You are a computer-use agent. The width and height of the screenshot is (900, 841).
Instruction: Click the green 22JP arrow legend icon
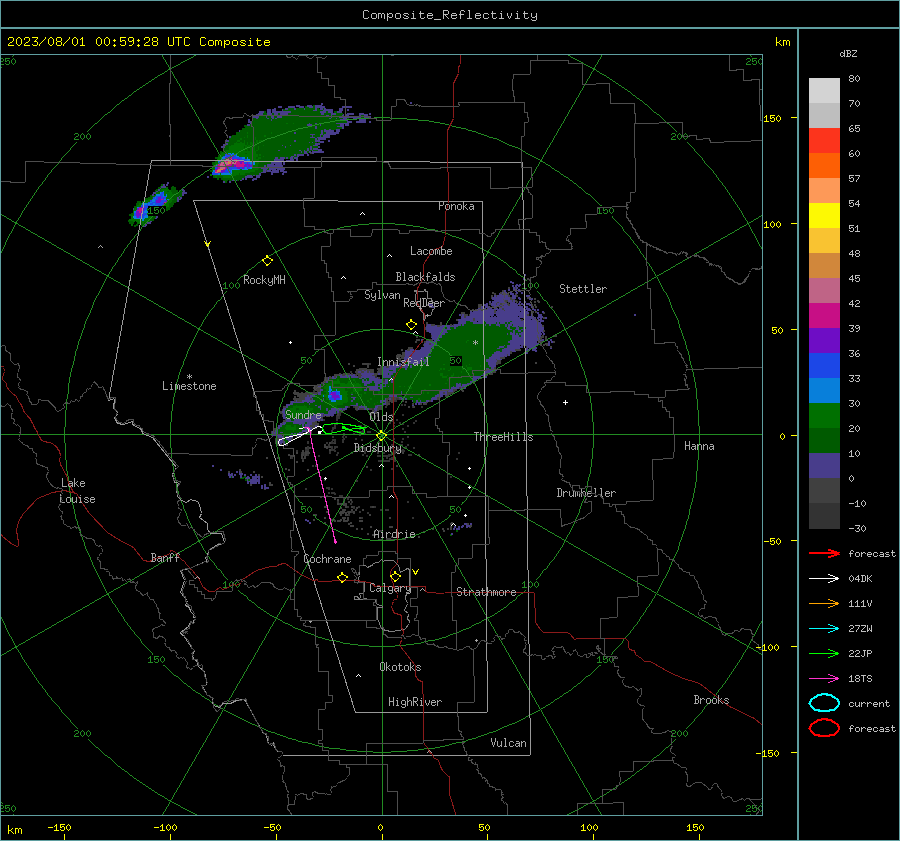(824, 653)
